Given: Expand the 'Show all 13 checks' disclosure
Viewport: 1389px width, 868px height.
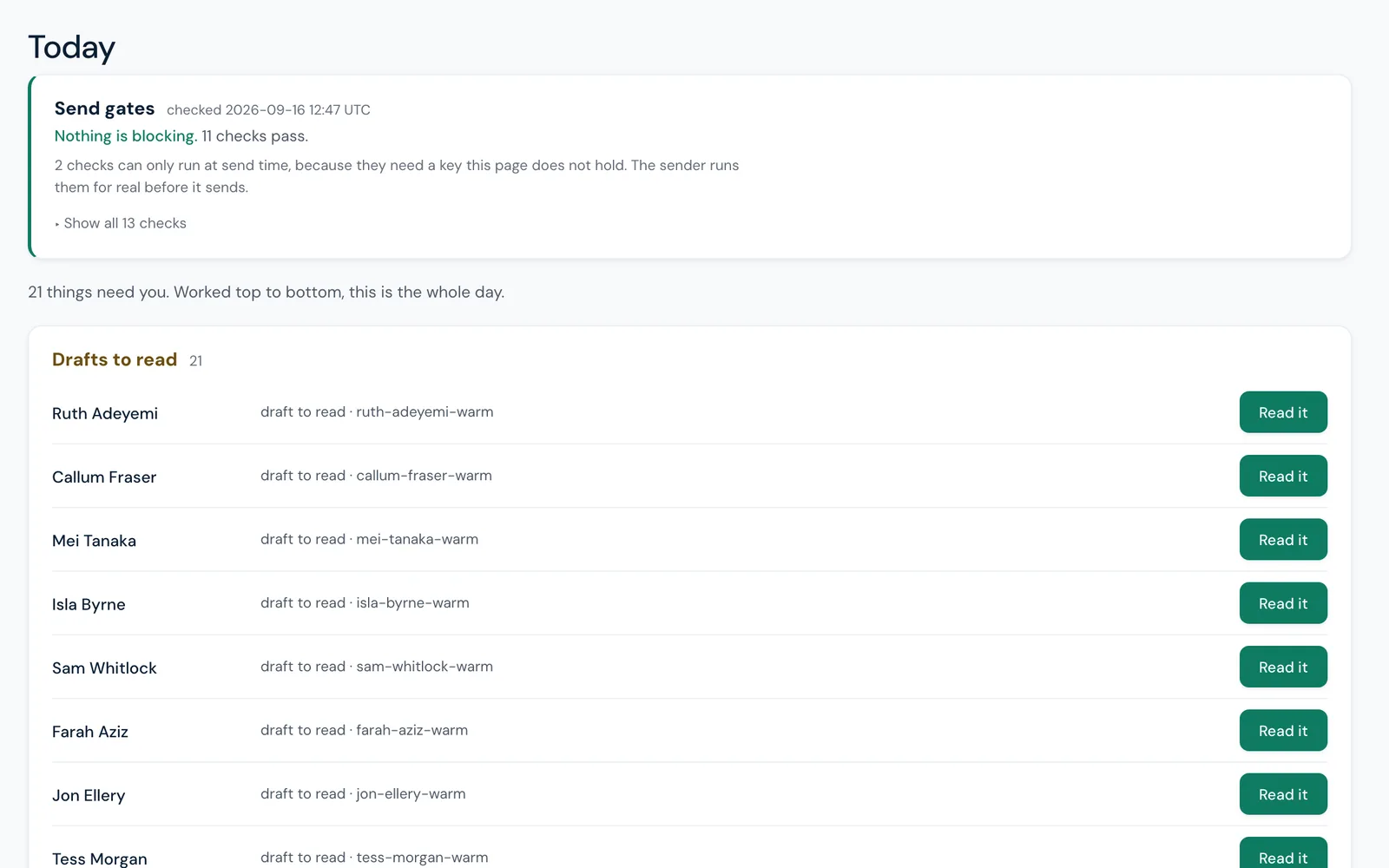Looking at the screenshot, I should [121, 223].
